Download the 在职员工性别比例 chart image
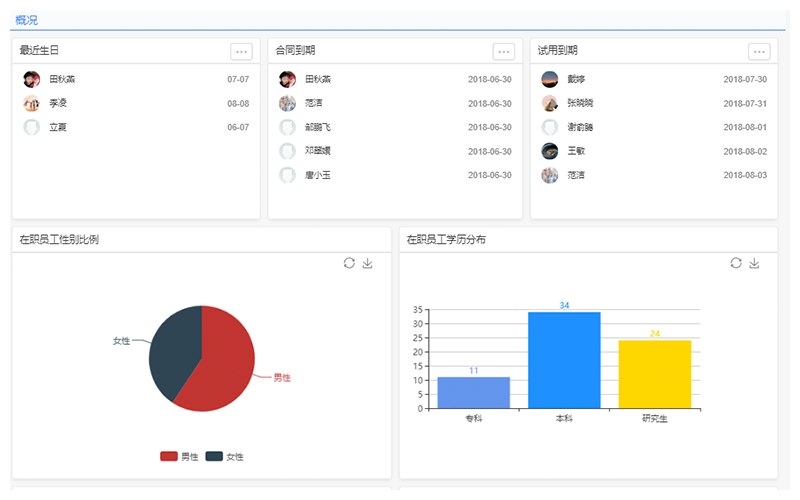 tap(367, 263)
